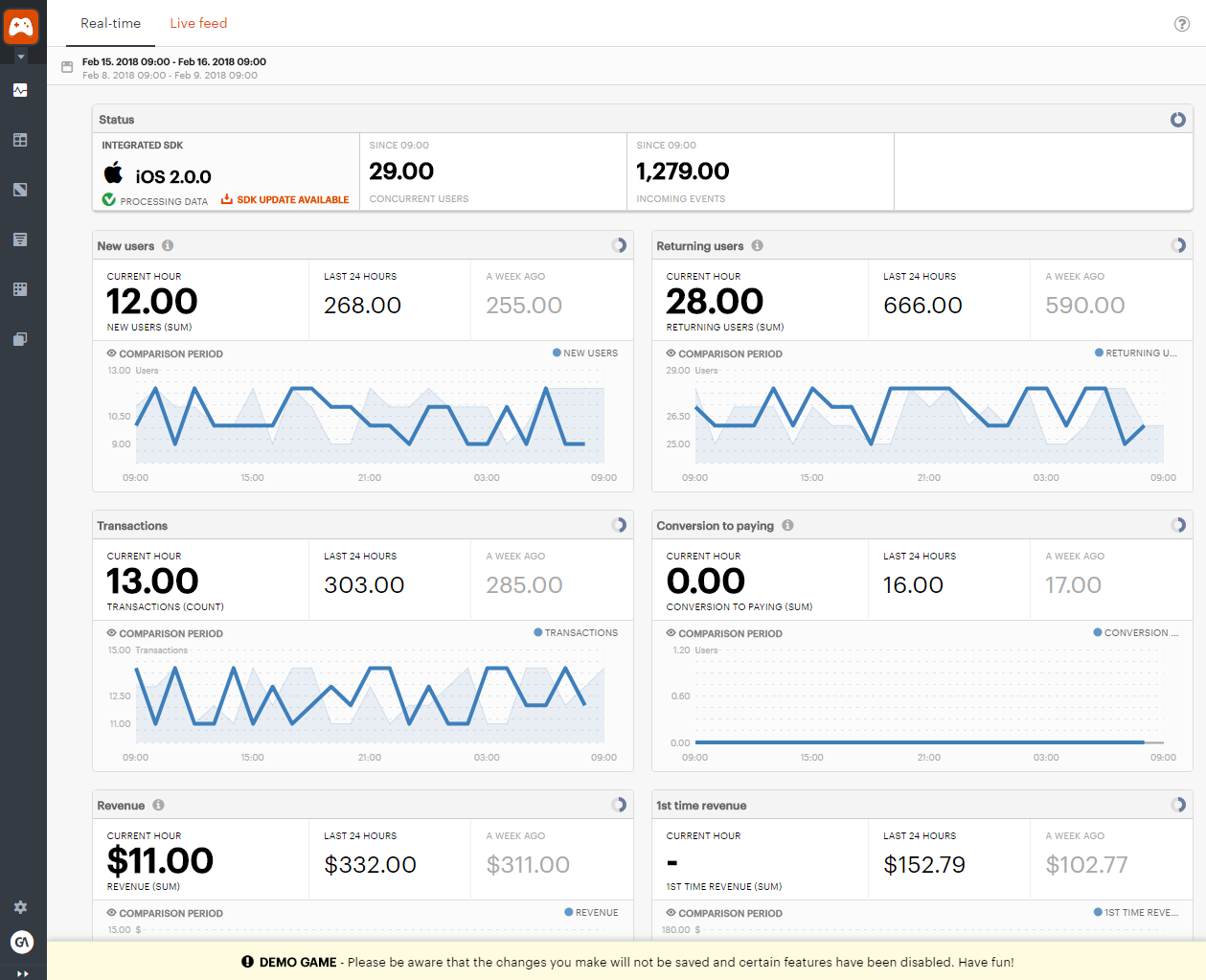1206x980 pixels.
Task: Open the date range picker
Action: coord(67,67)
